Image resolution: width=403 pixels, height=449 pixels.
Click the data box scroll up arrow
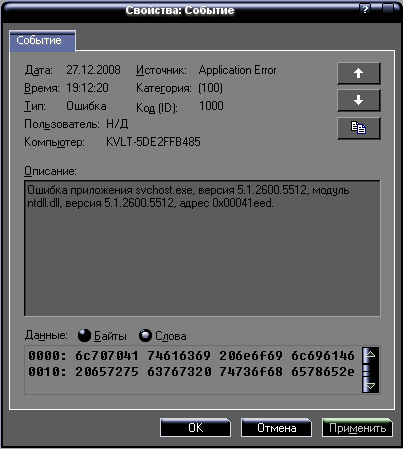(x=370, y=355)
